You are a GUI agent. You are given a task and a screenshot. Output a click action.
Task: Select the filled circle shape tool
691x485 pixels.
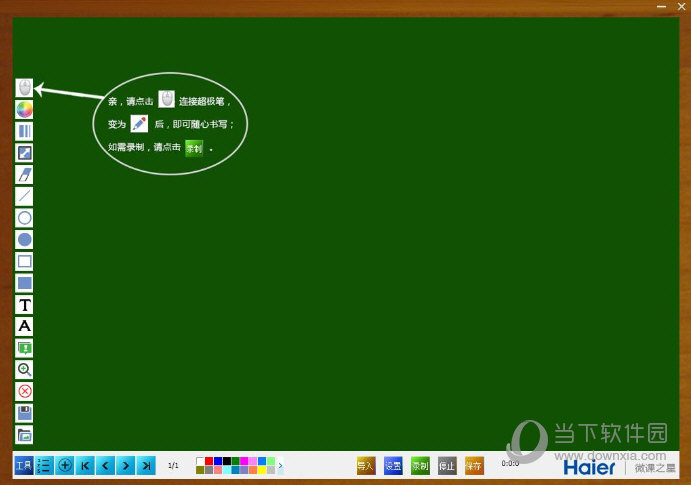(24, 240)
